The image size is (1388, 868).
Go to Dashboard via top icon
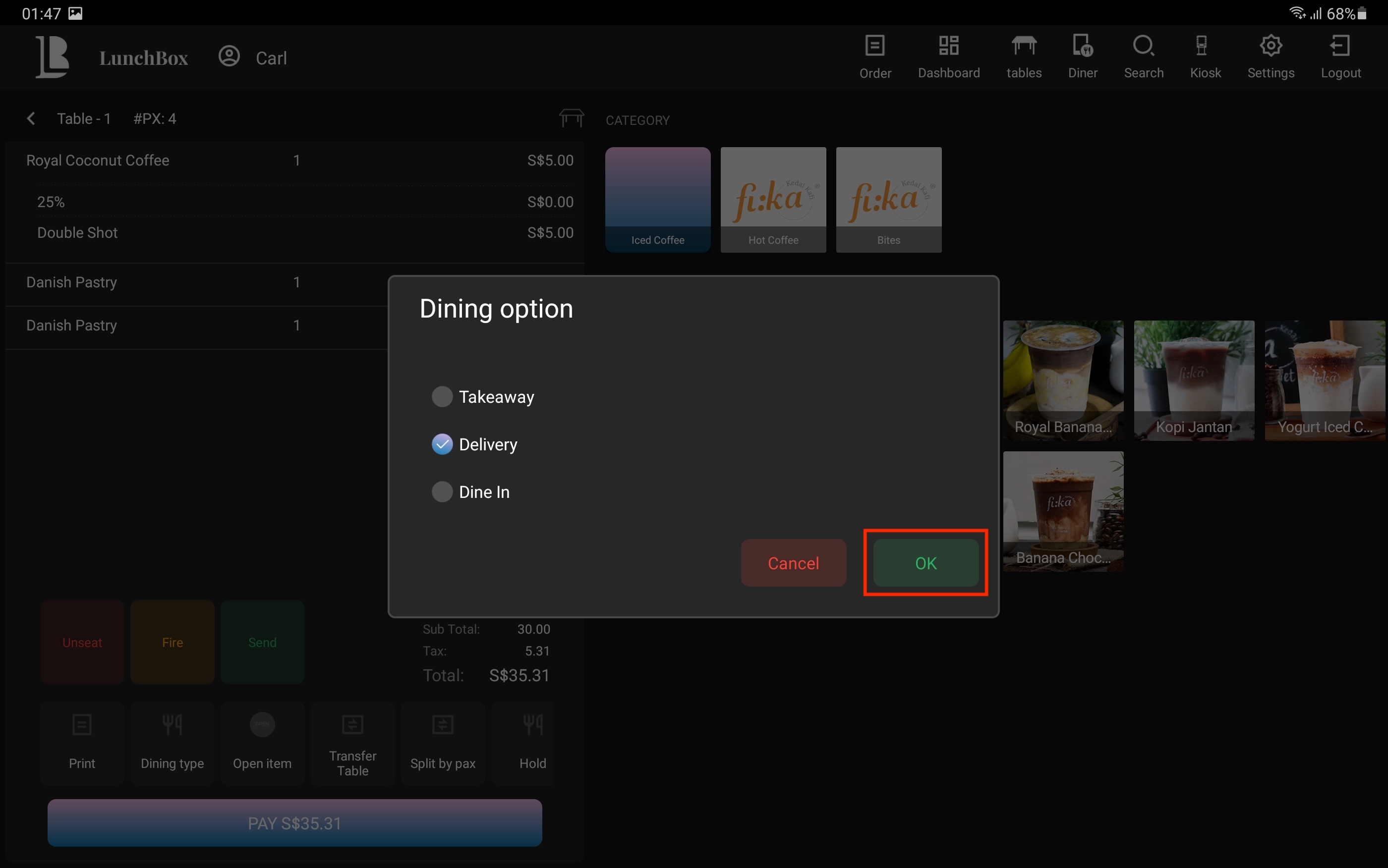(x=948, y=56)
